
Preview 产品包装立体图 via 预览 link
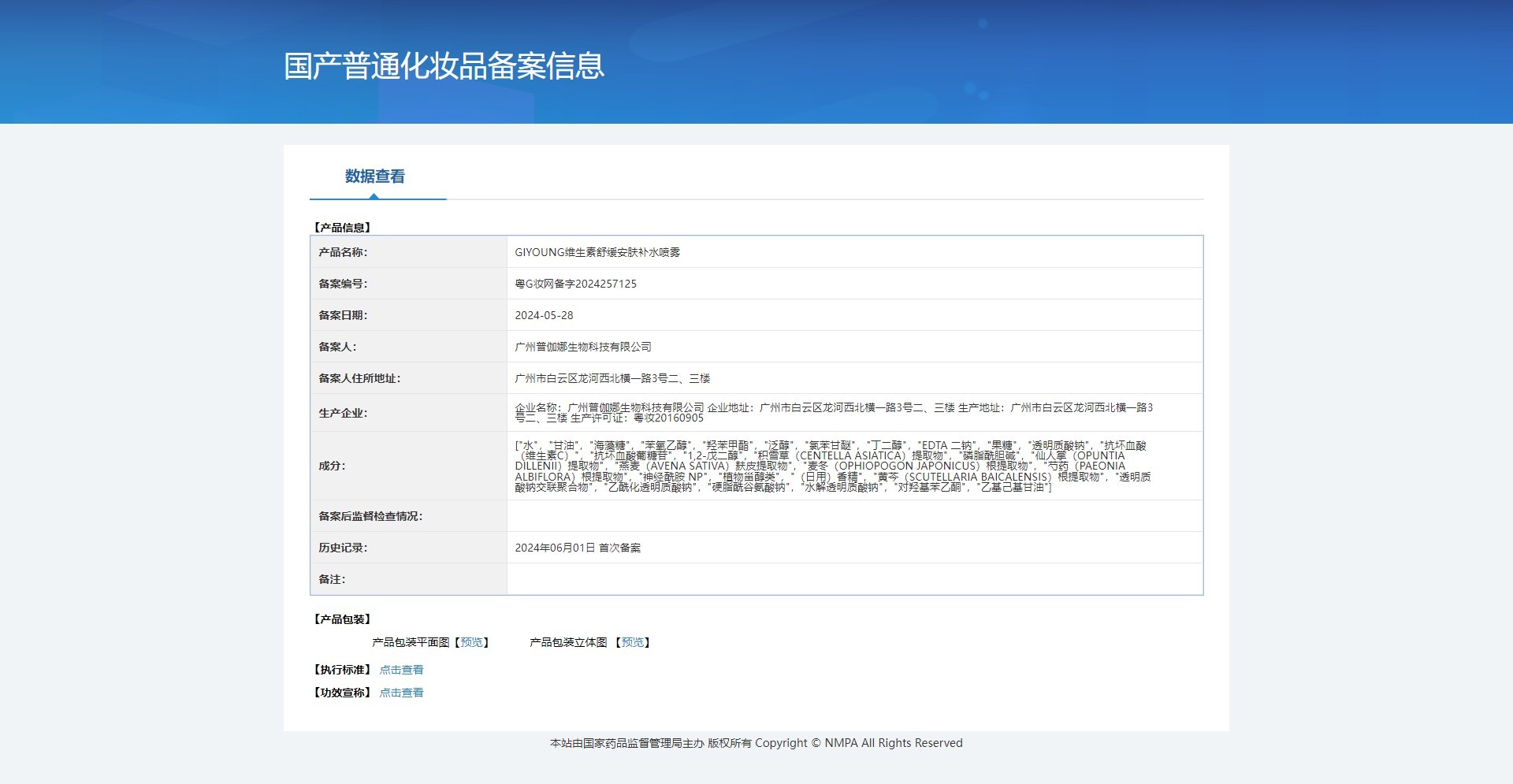633,643
